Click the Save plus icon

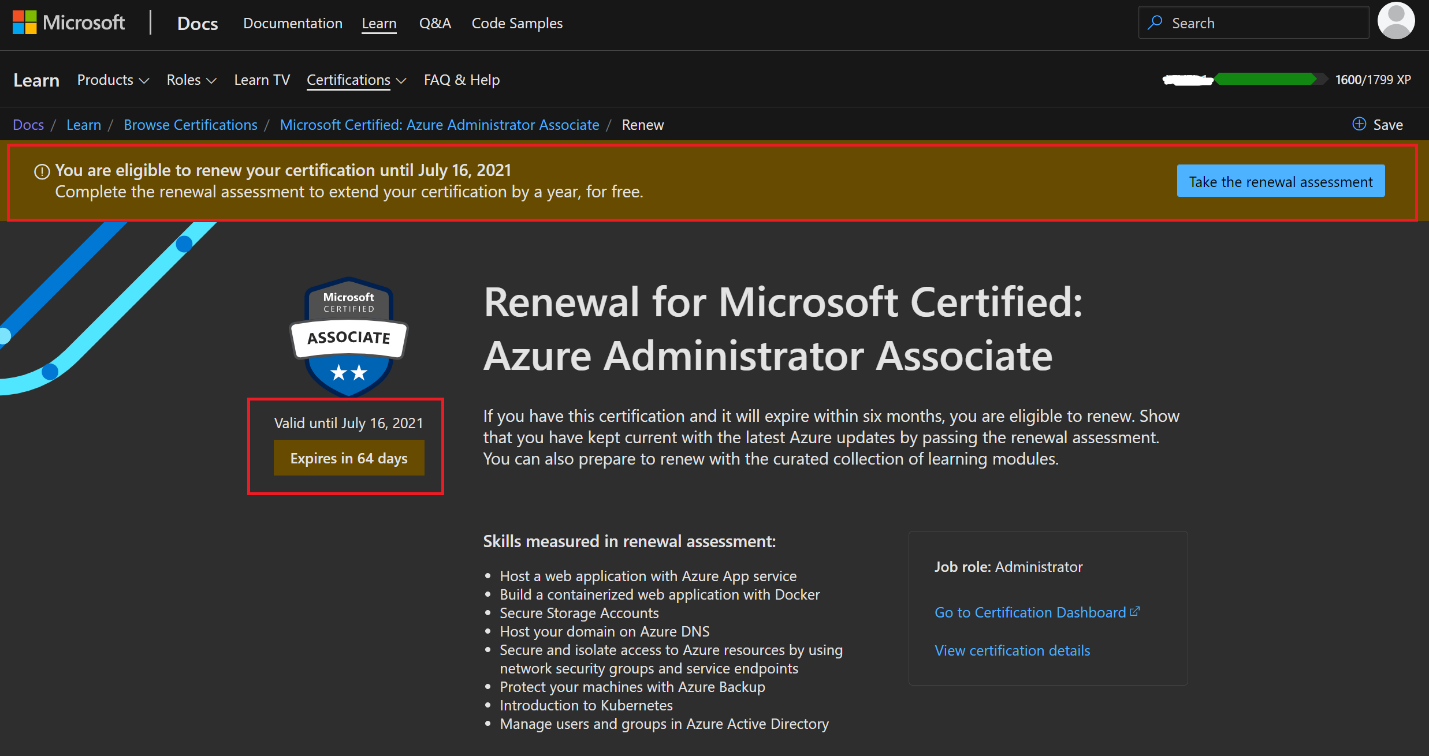pyautogui.click(x=1359, y=125)
